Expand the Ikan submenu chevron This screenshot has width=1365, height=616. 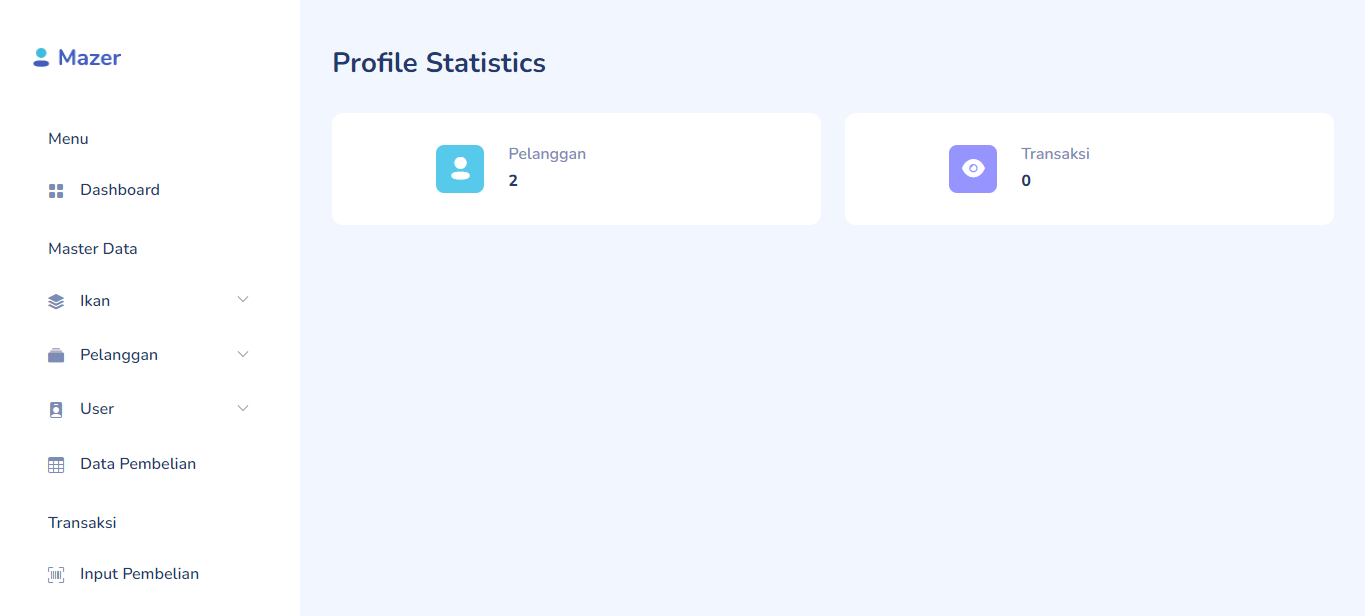pyautogui.click(x=243, y=300)
